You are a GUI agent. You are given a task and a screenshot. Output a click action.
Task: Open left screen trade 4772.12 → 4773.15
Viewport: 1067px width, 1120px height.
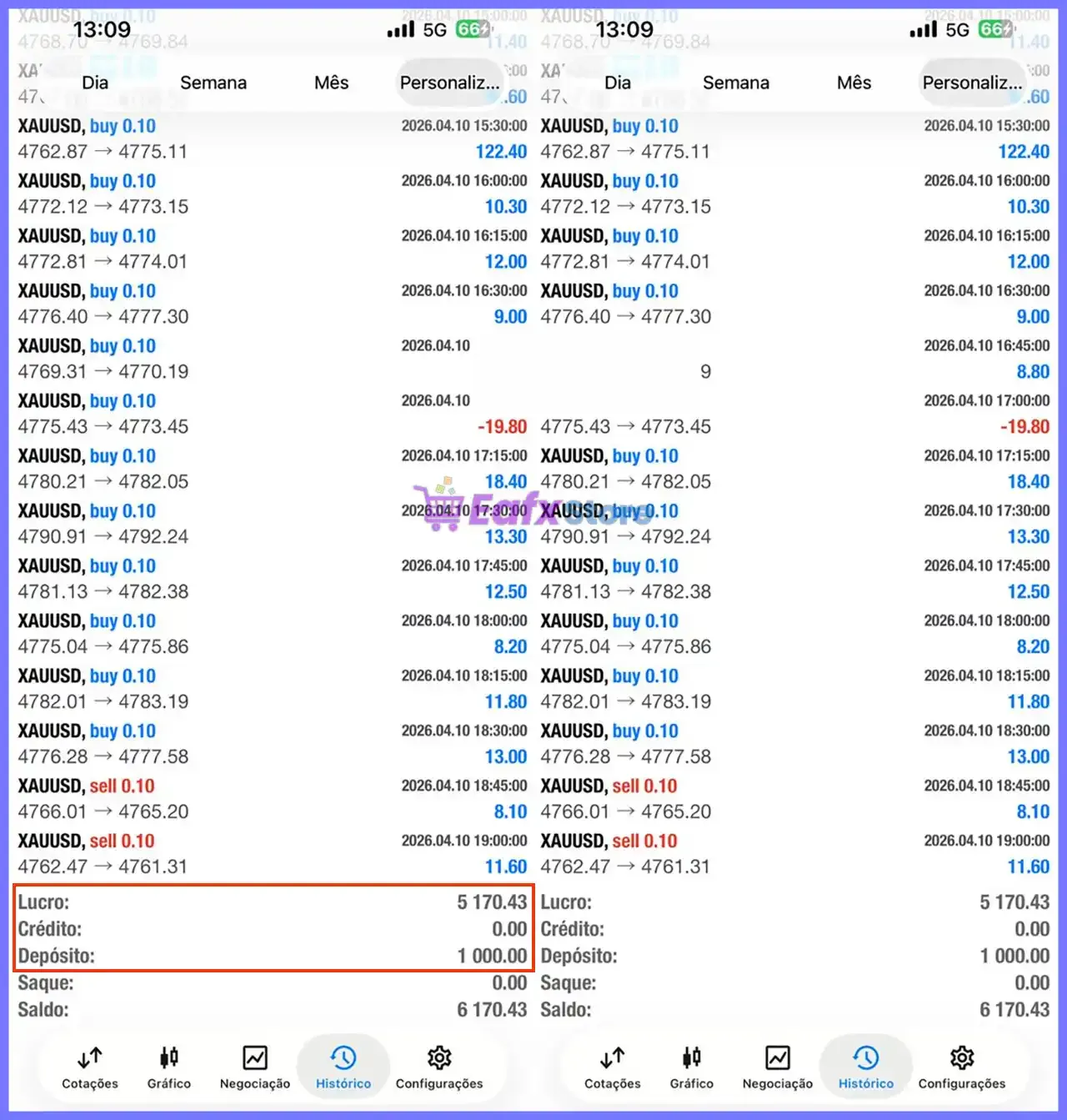(103, 207)
